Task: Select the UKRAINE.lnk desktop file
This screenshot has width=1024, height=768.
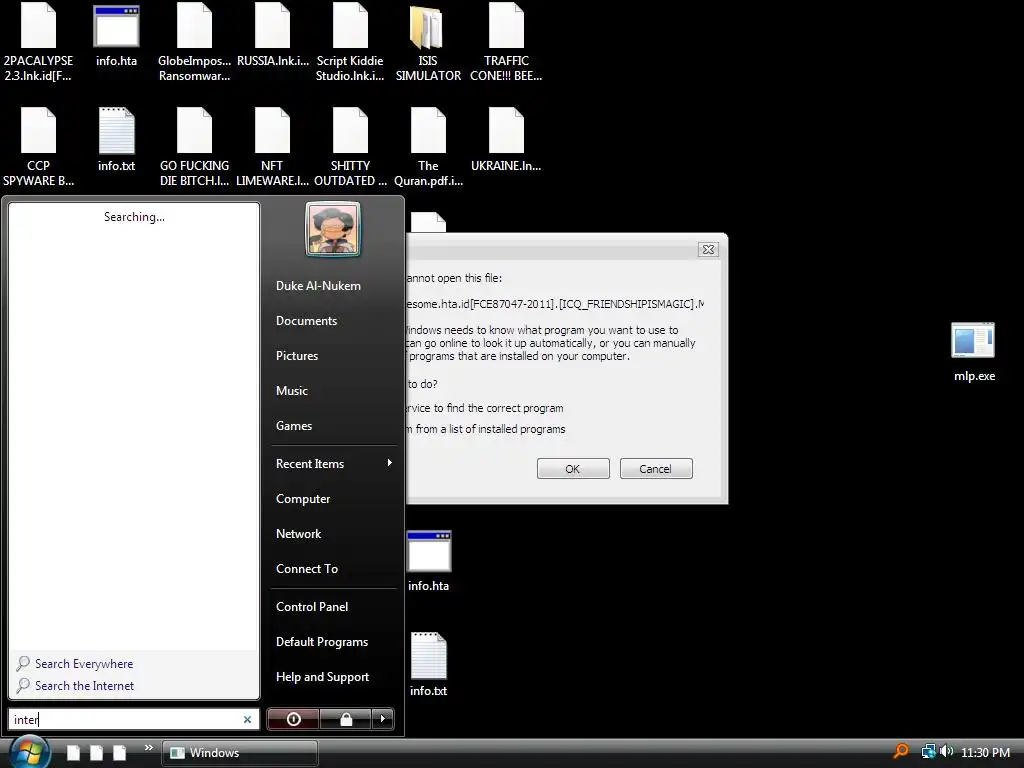Action: click(x=506, y=141)
